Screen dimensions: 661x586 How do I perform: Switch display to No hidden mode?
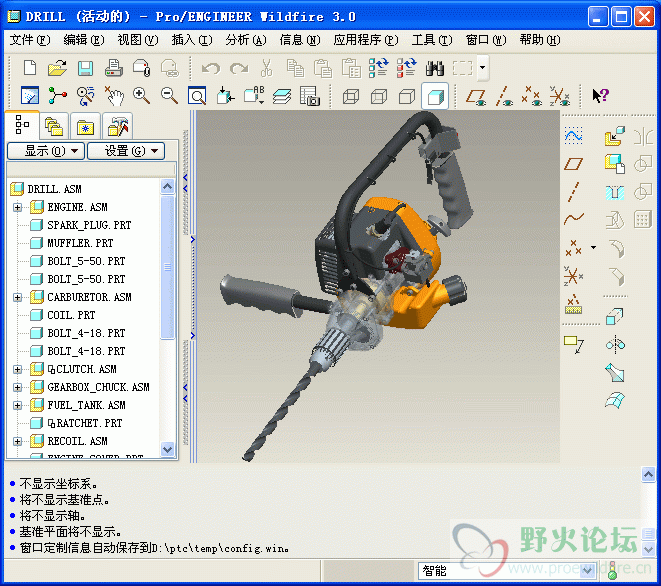(407, 96)
